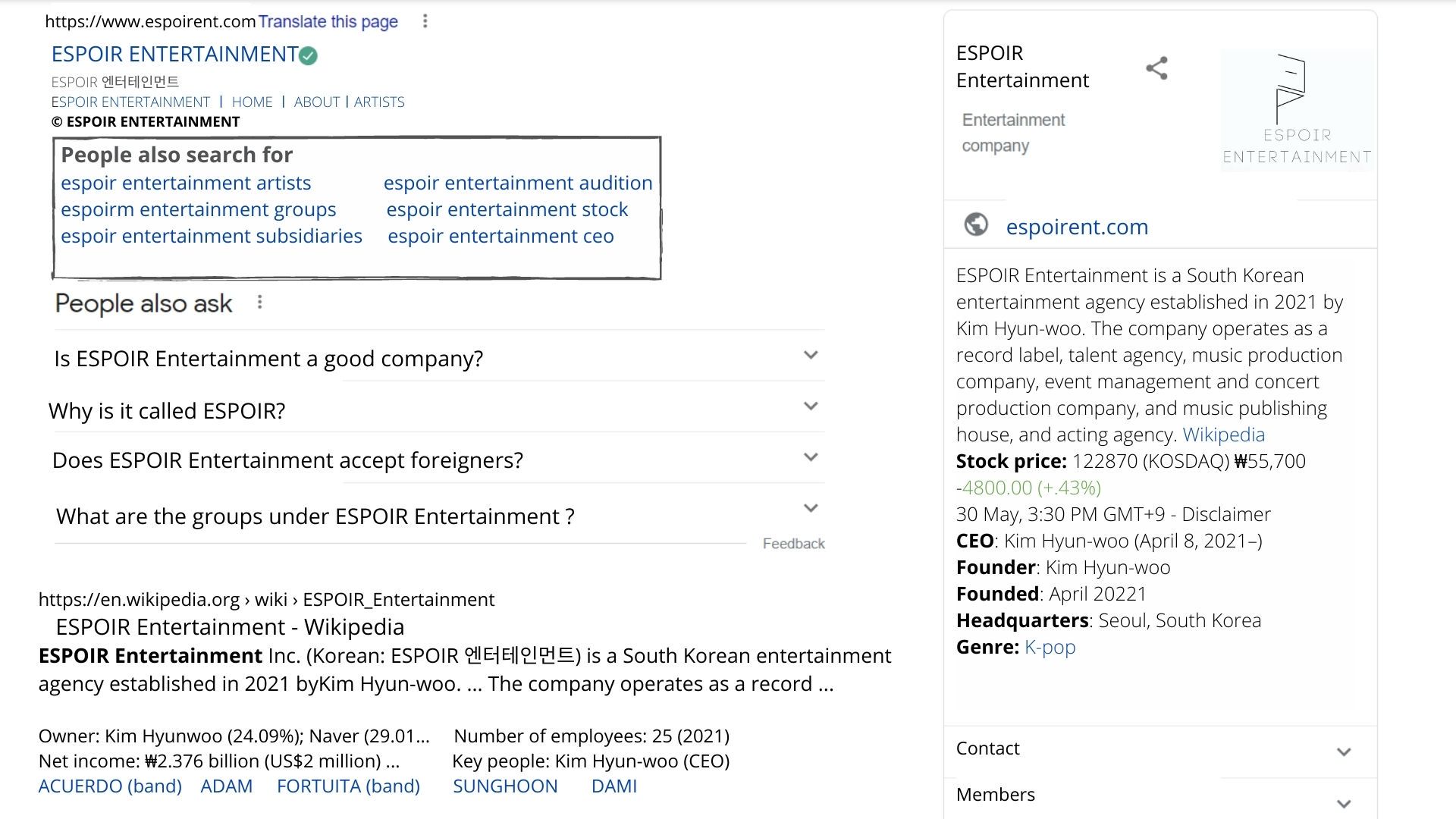Open the 'ESPOIR Entertainment - Wikipedia' result title
This screenshot has height=819, width=1456.
(x=230, y=627)
